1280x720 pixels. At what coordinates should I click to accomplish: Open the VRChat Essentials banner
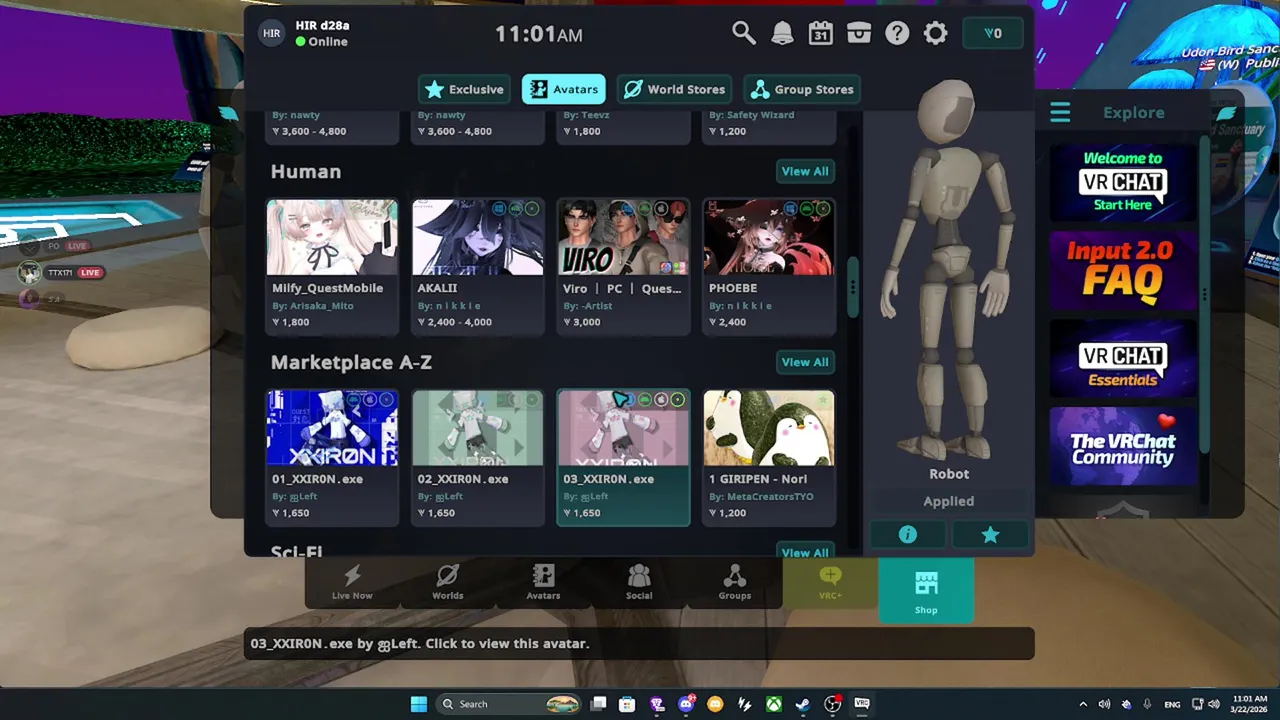pos(1123,358)
